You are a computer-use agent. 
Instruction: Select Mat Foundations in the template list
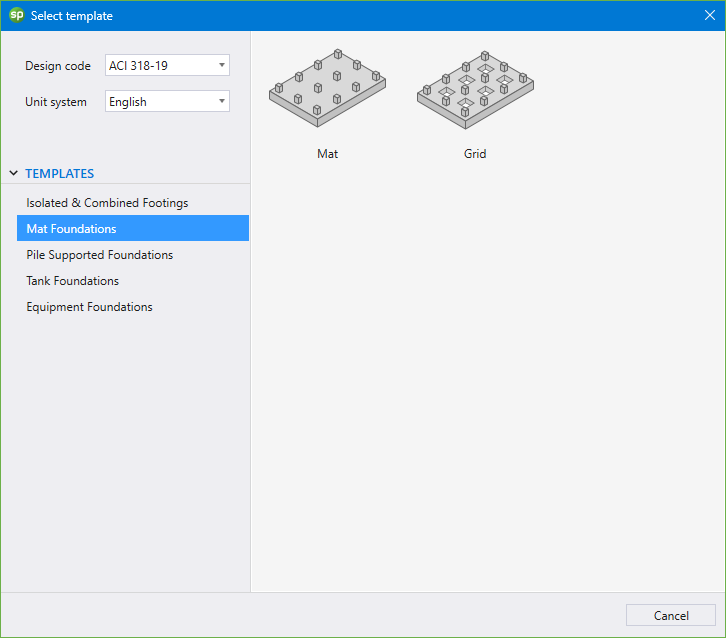(x=71, y=229)
